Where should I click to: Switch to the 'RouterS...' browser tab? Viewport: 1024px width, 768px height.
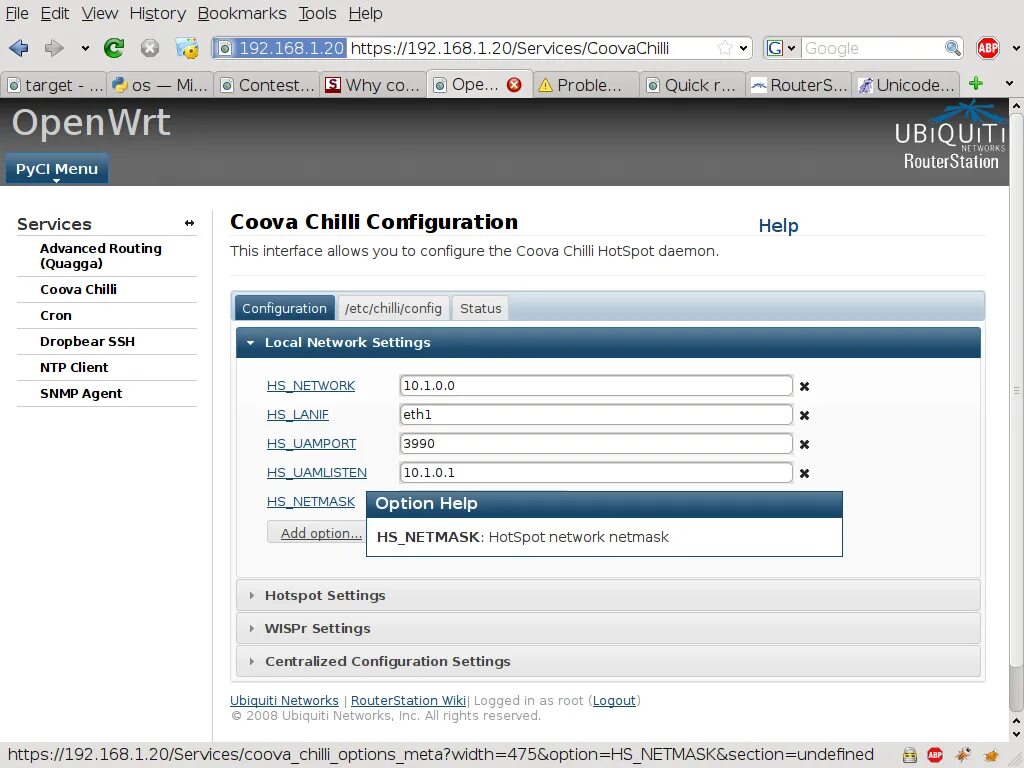[x=799, y=85]
